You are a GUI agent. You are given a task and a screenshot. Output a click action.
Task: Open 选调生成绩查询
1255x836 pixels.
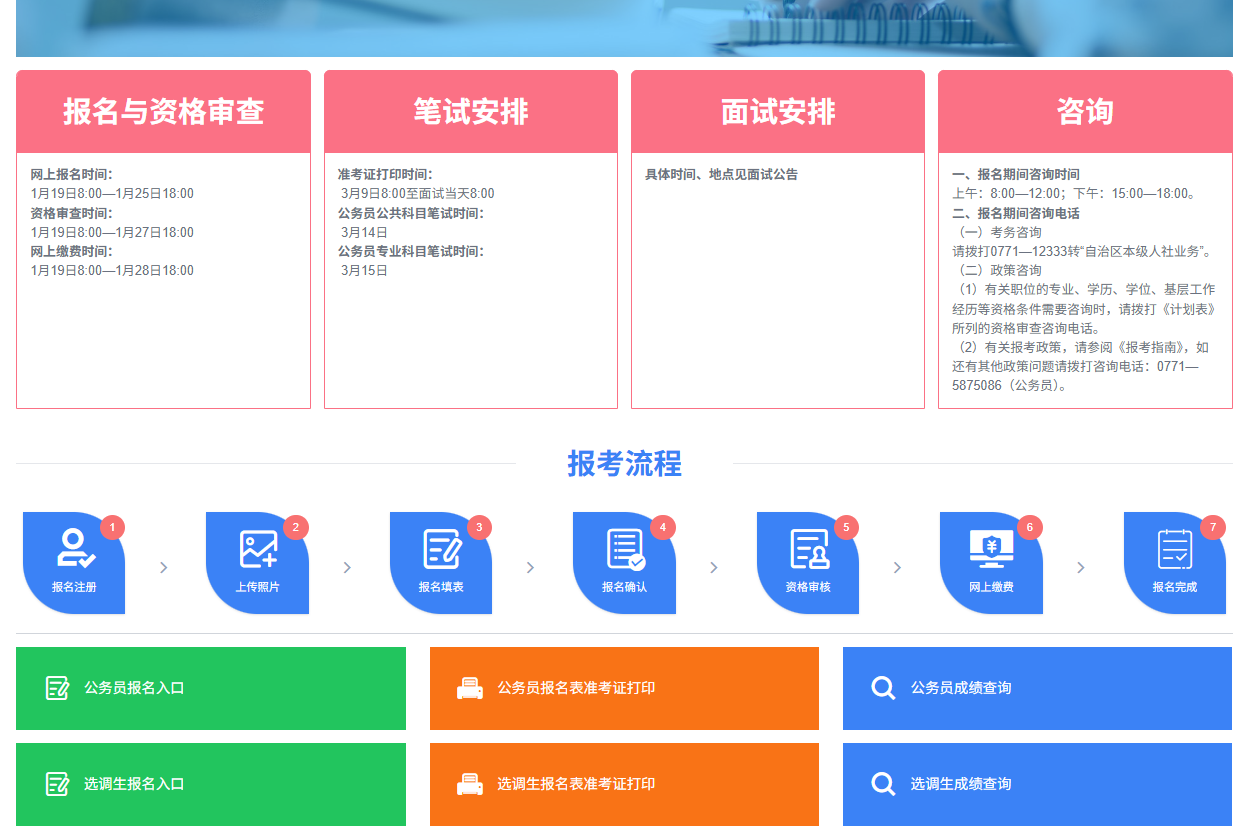[x=1037, y=784]
